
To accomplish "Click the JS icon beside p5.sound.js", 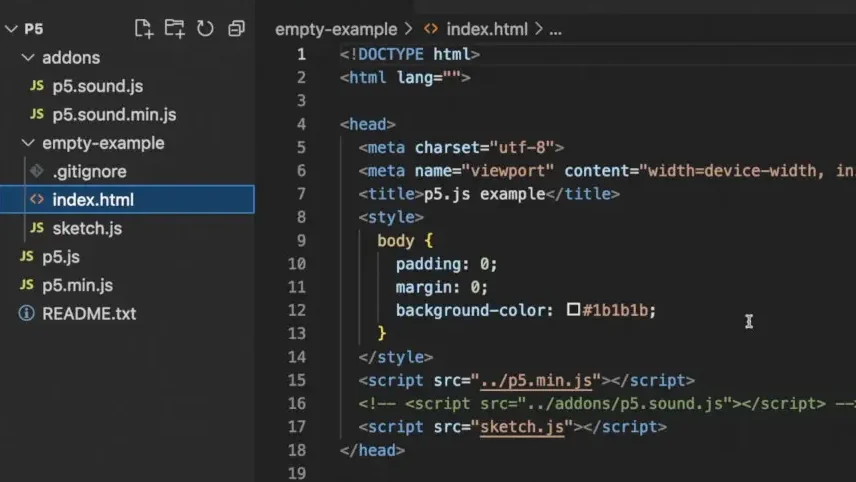I will (x=37, y=86).
